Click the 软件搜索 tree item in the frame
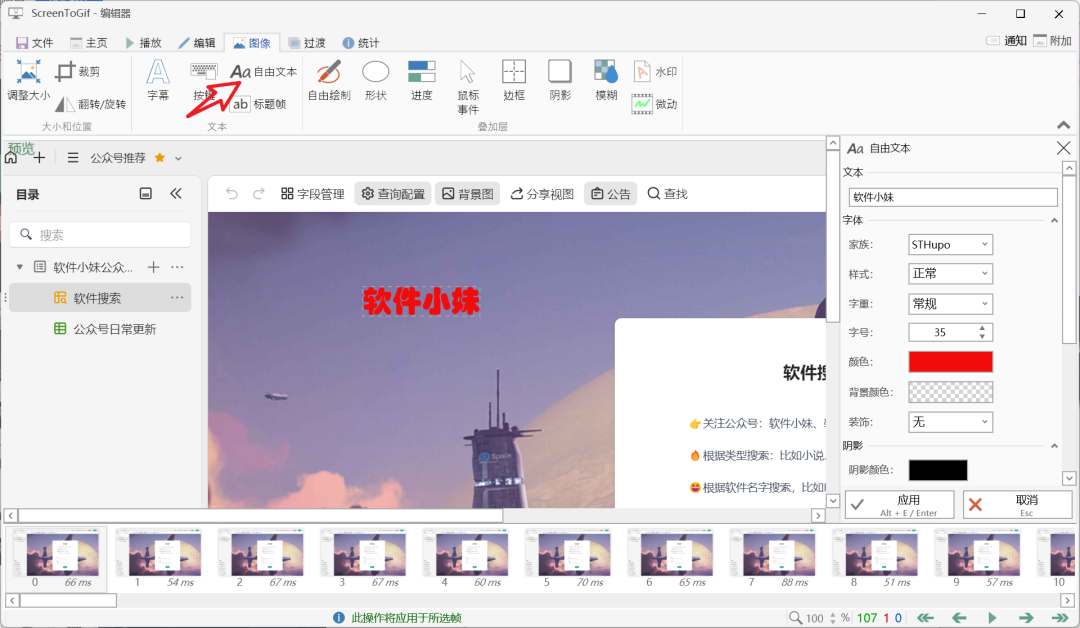This screenshot has width=1080, height=628. [x=100, y=298]
